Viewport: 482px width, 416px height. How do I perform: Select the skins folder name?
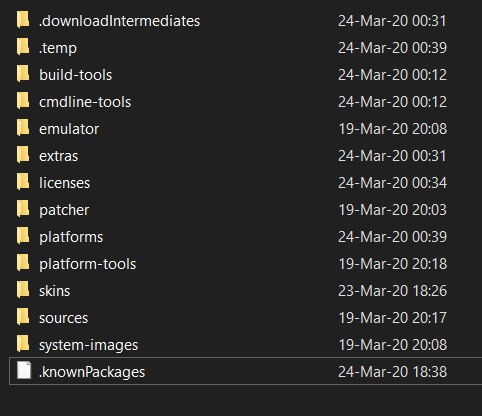pos(55,291)
